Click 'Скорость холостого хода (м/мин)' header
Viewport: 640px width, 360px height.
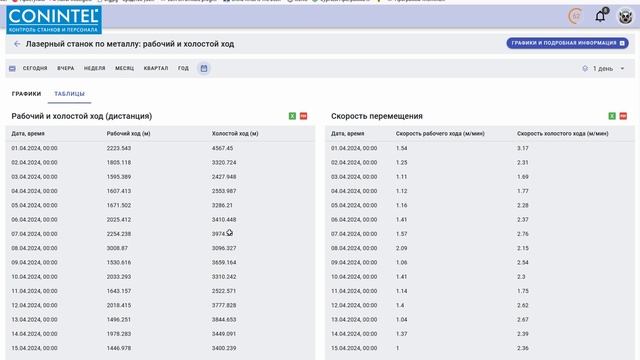point(562,133)
